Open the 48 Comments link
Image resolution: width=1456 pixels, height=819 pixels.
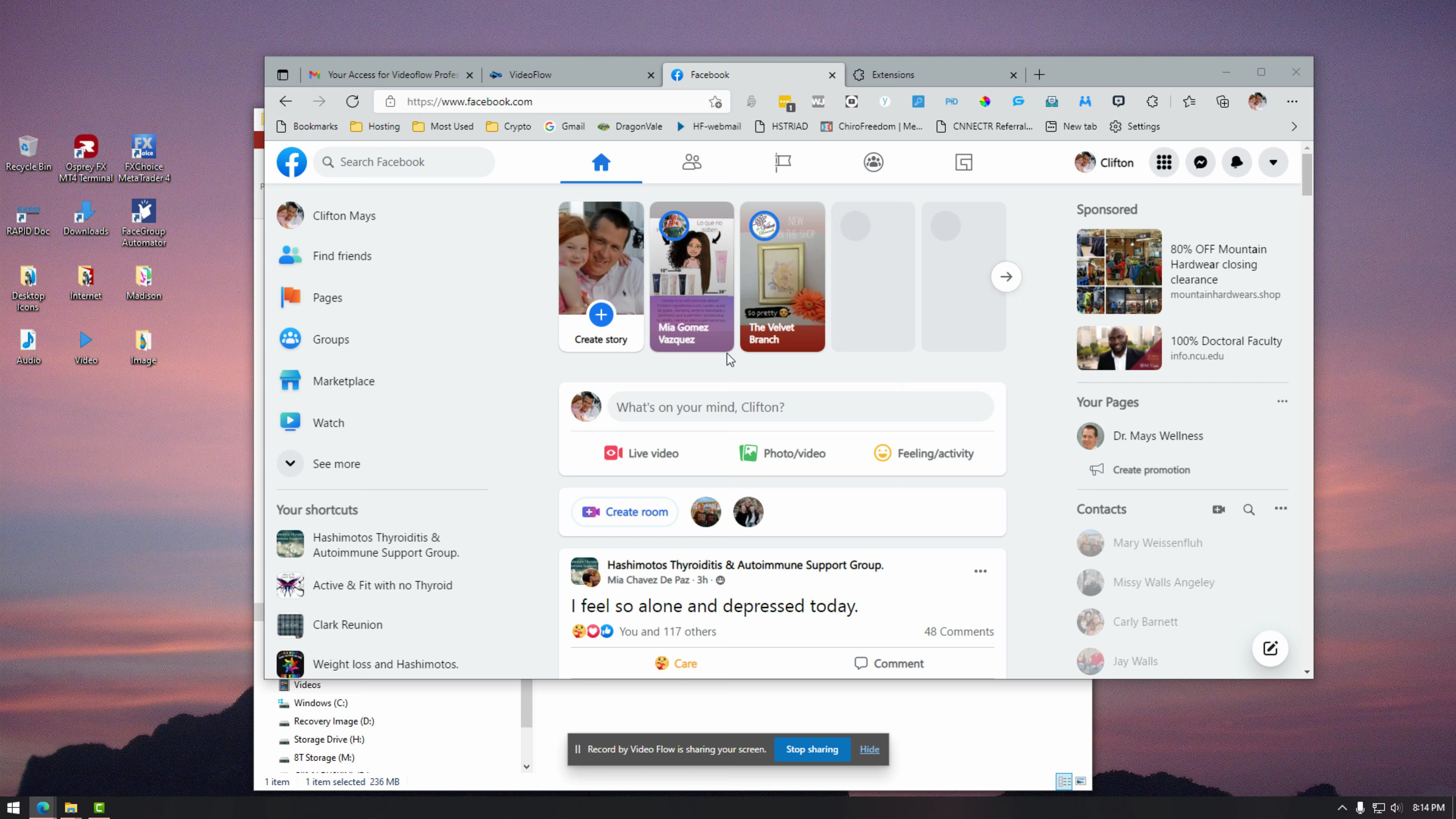click(959, 631)
